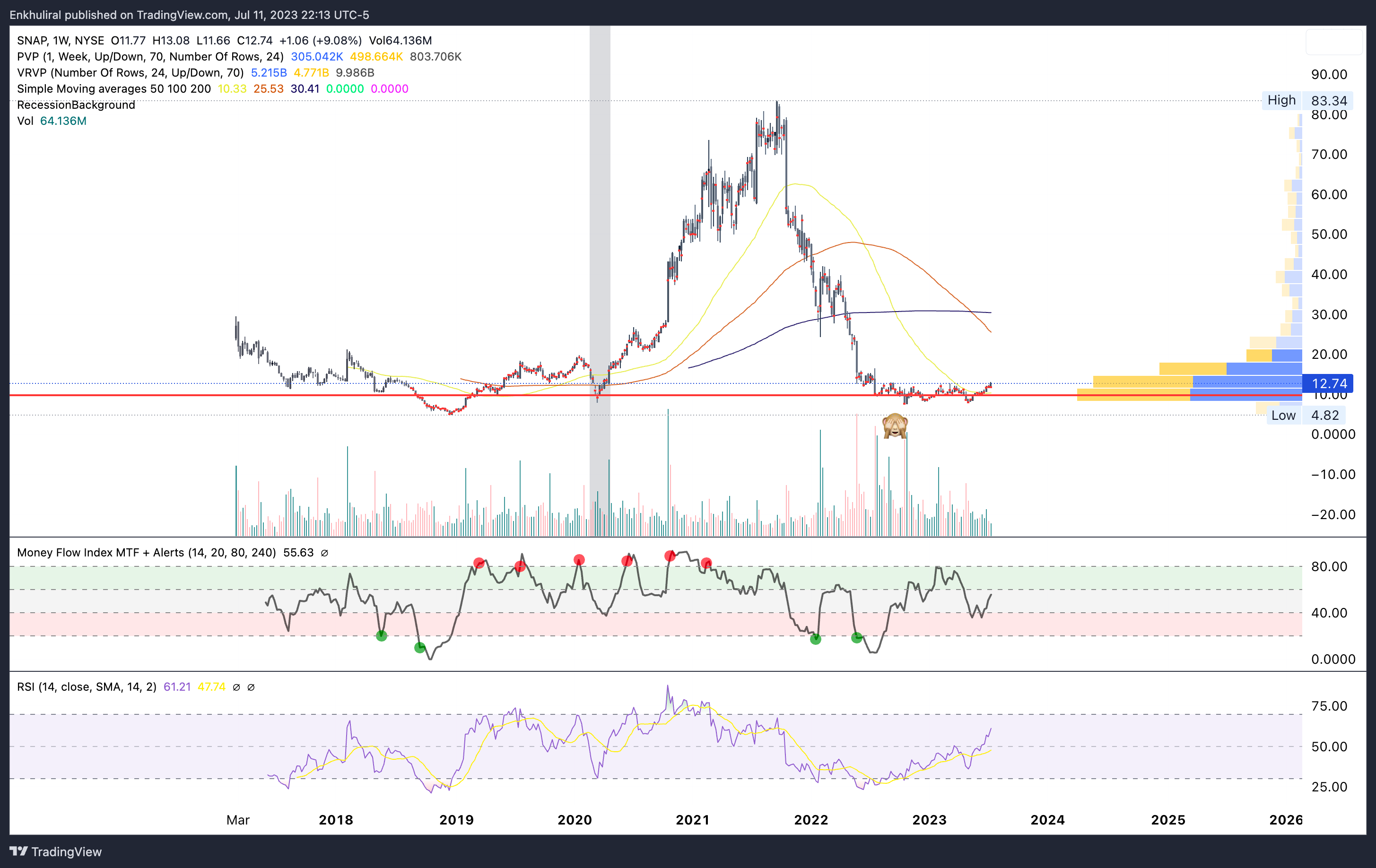Open the SNAP, 1W, NYSE symbol legend
1376x868 pixels.
coord(61,41)
